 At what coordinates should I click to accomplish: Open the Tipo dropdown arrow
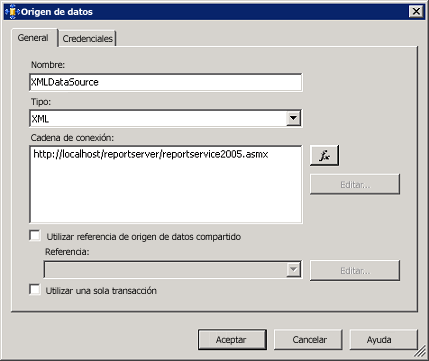click(x=294, y=118)
